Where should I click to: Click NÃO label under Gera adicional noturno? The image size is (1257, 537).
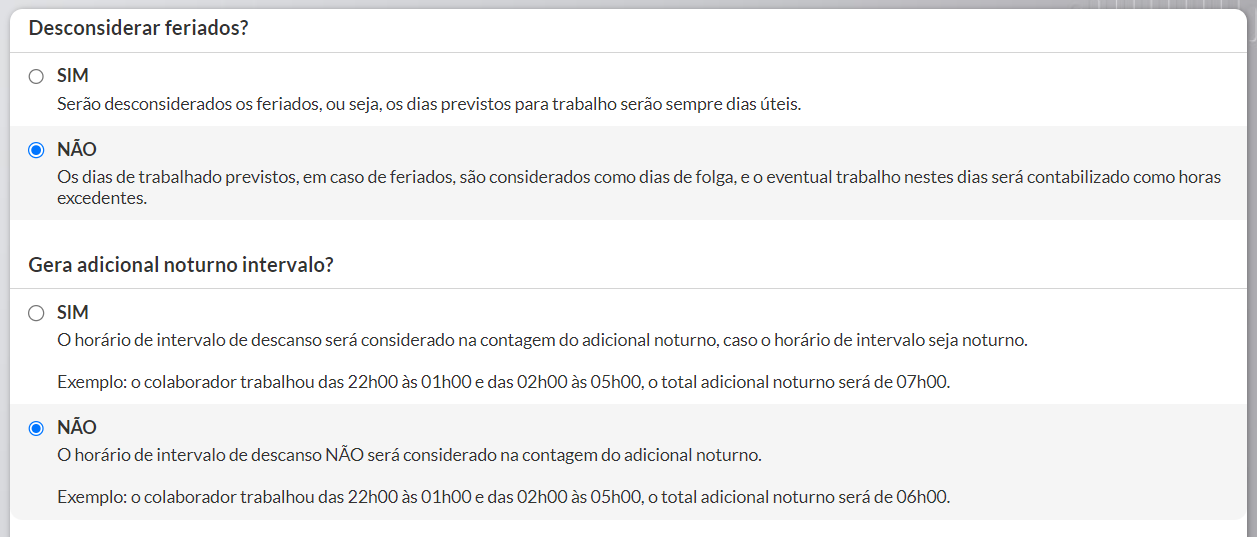pos(77,427)
